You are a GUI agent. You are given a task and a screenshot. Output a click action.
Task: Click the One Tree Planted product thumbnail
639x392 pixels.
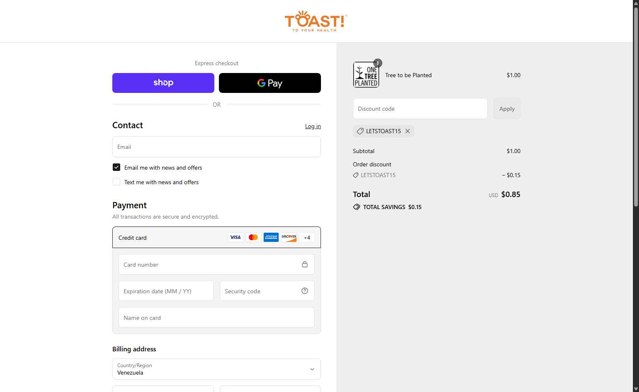coord(366,75)
